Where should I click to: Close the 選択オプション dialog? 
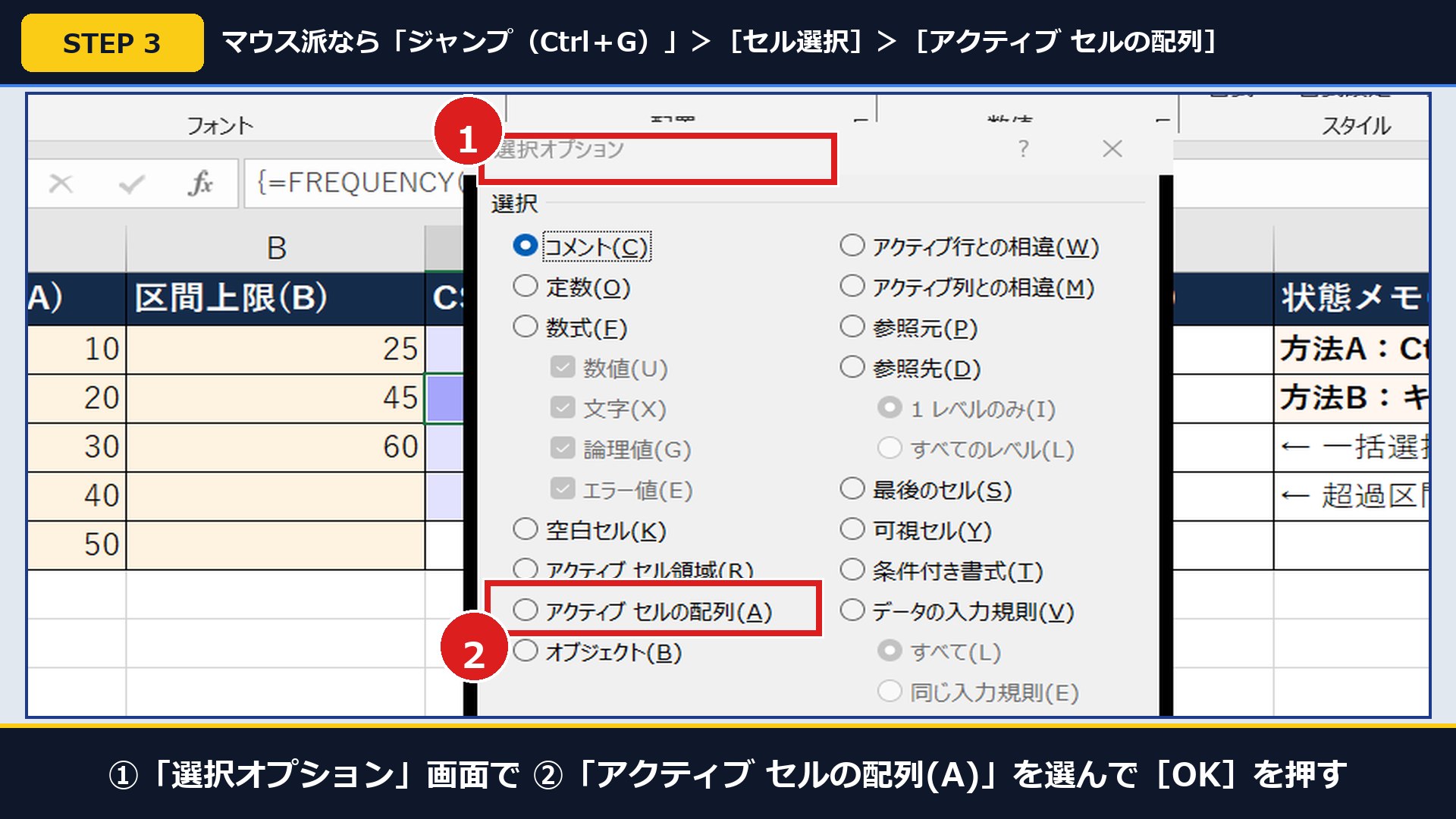coord(1112,149)
